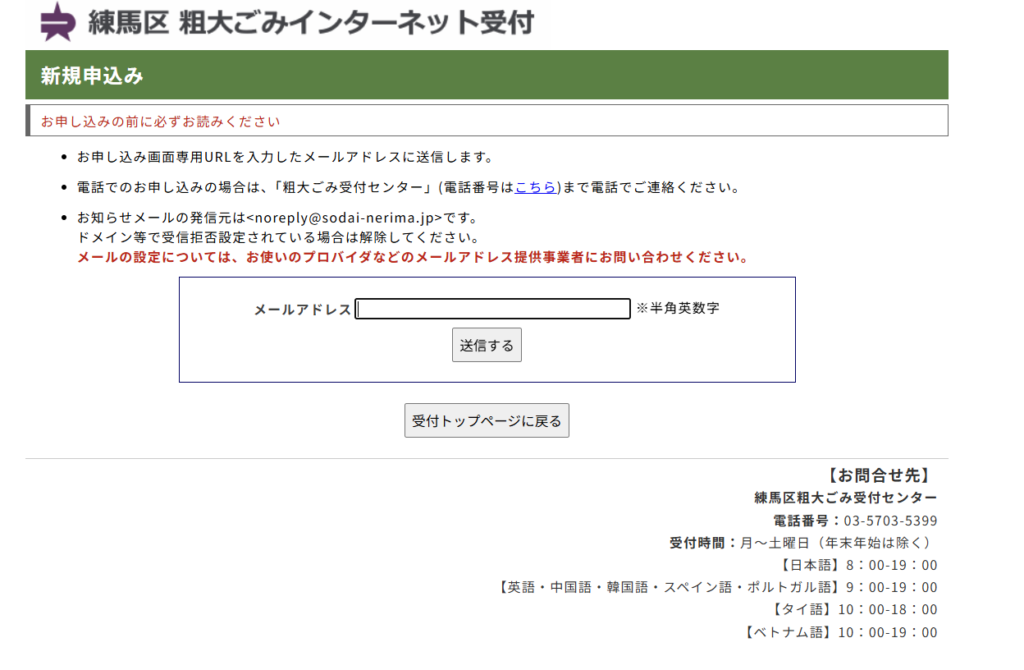This screenshot has width=1024, height=670.
Task: Click the ※半角英数字 input hint
Action: click(x=677, y=309)
